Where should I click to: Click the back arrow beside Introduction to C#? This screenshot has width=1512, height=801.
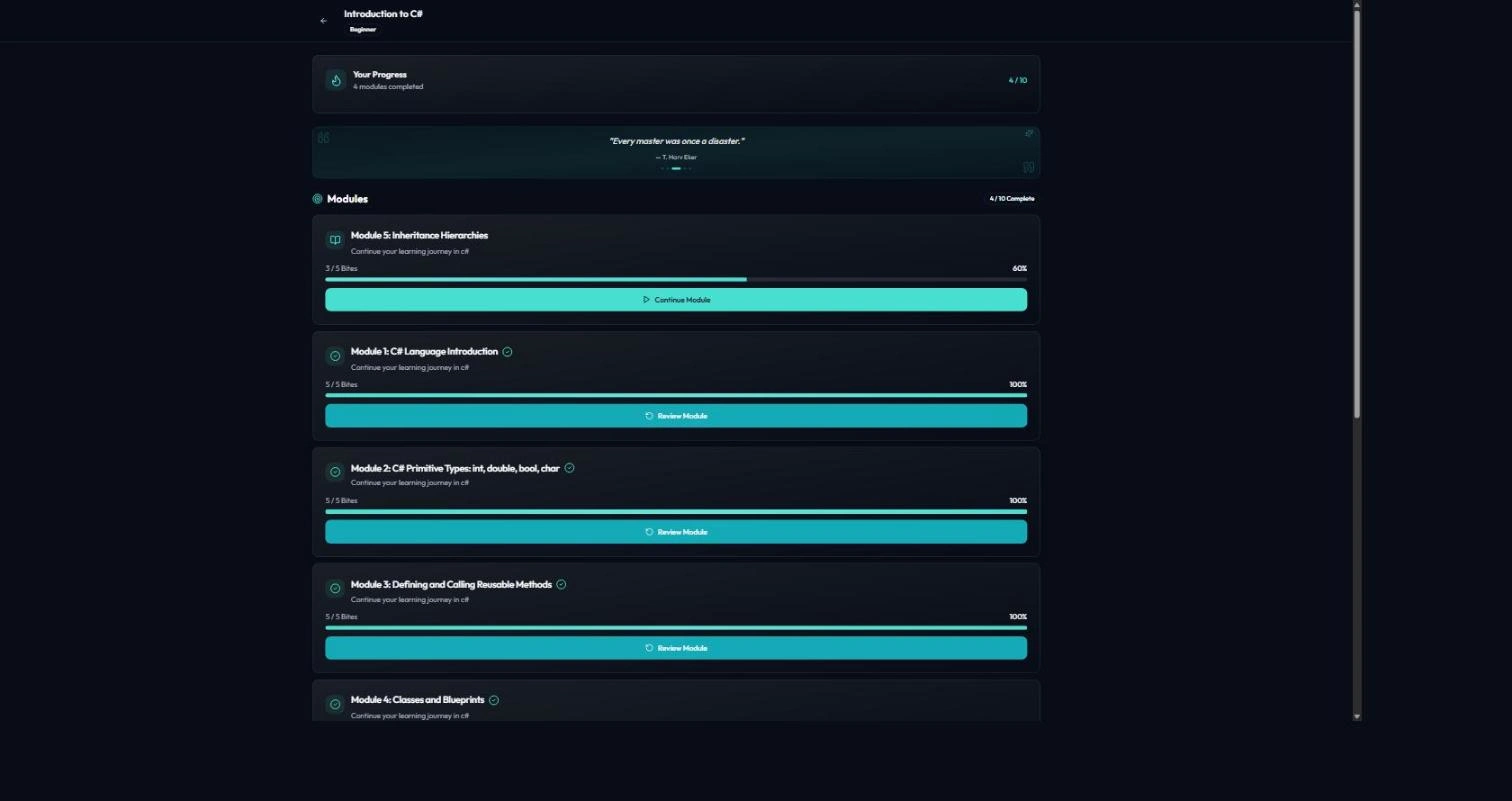point(323,21)
